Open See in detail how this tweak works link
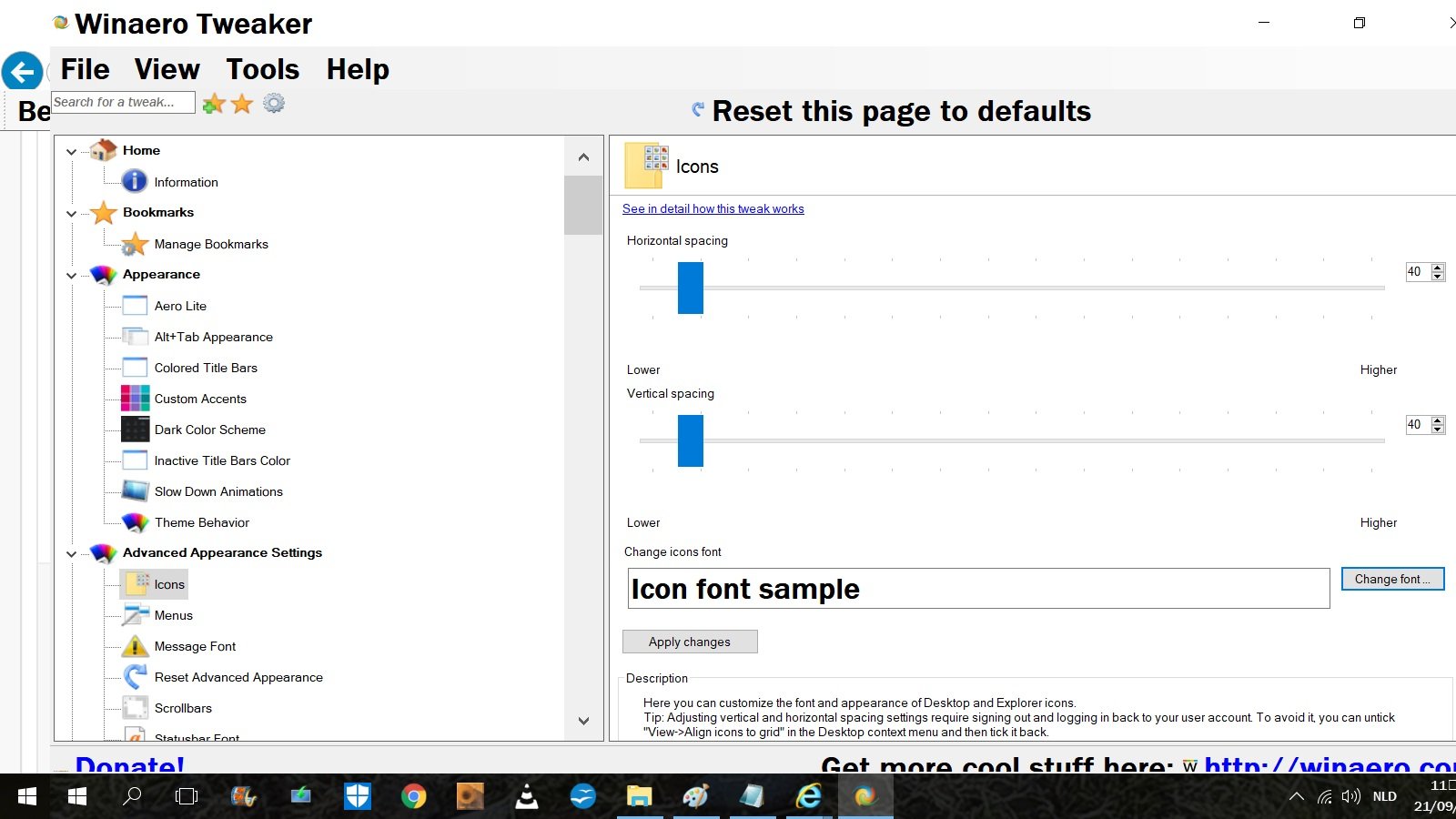This screenshot has width=1456, height=819. (713, 208)
